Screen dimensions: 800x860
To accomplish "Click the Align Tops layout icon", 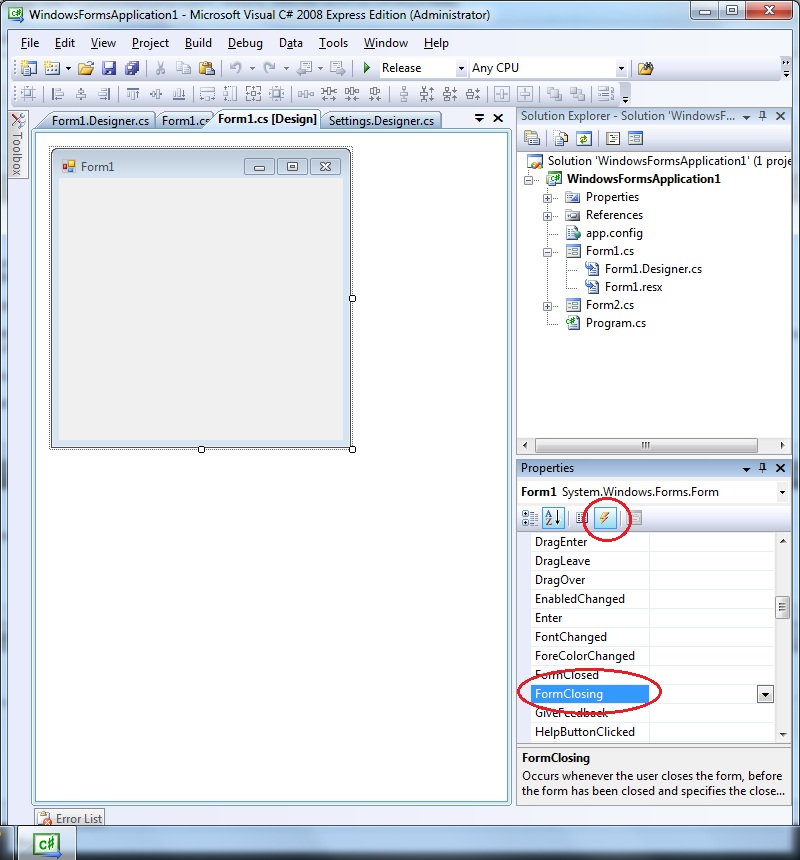I will (133, 94).
